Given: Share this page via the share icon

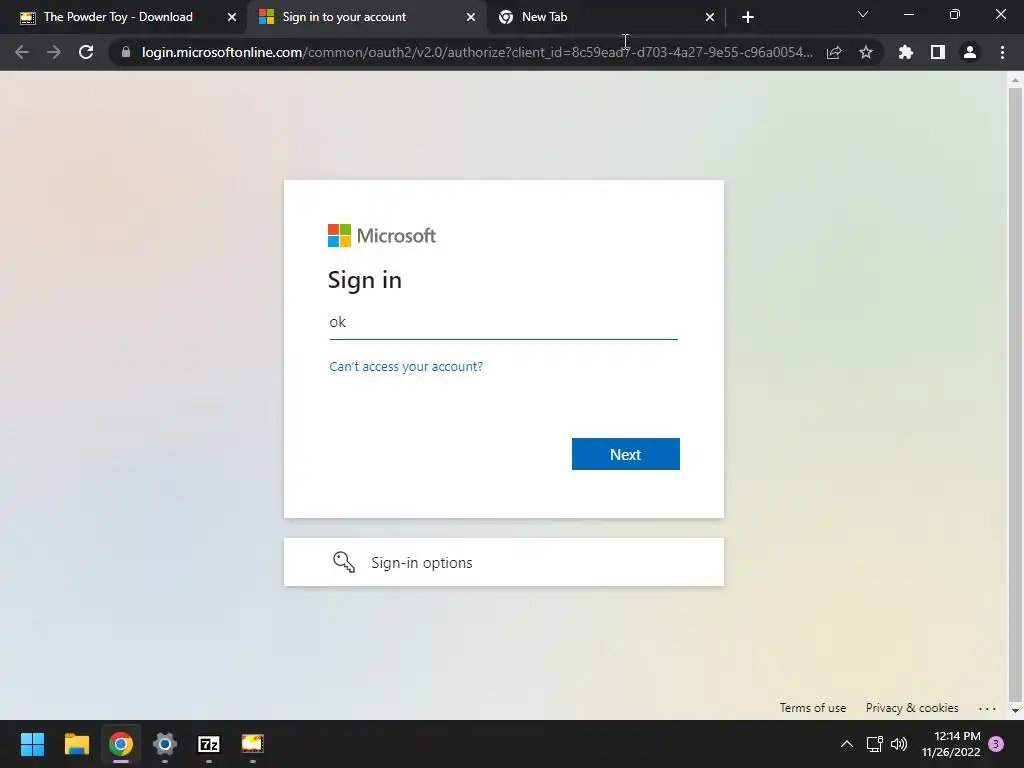Looking at the screenshot, I should (834, 52).
